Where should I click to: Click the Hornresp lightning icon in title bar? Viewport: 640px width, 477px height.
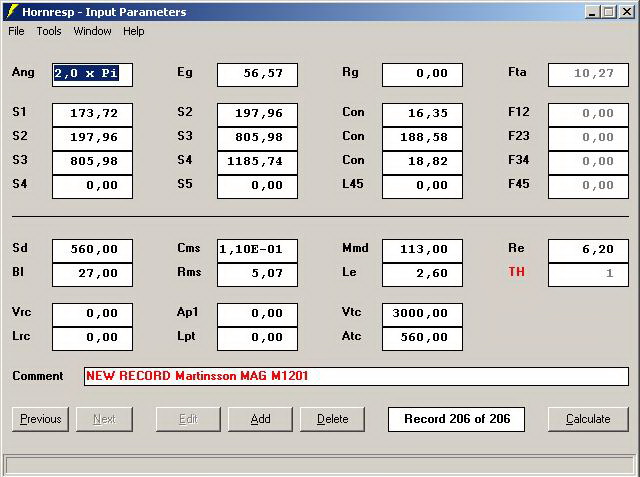tap(12, 11)
